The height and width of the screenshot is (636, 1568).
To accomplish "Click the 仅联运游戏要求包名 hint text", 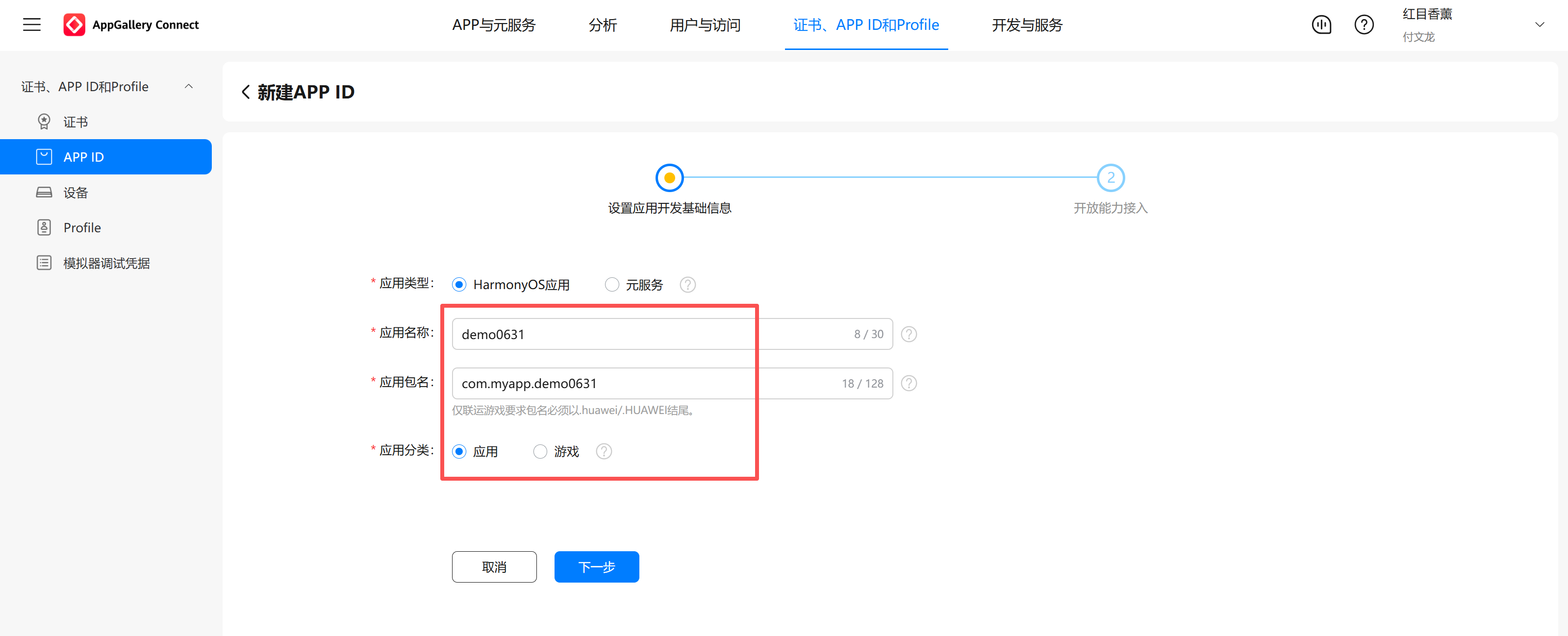I will pyautogui.click(x=574, y=411).
